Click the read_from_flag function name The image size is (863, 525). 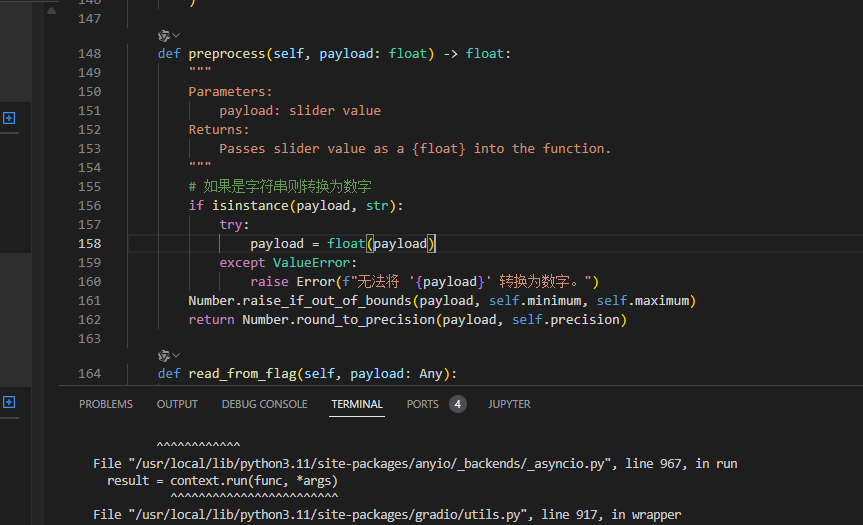point(242,374)
